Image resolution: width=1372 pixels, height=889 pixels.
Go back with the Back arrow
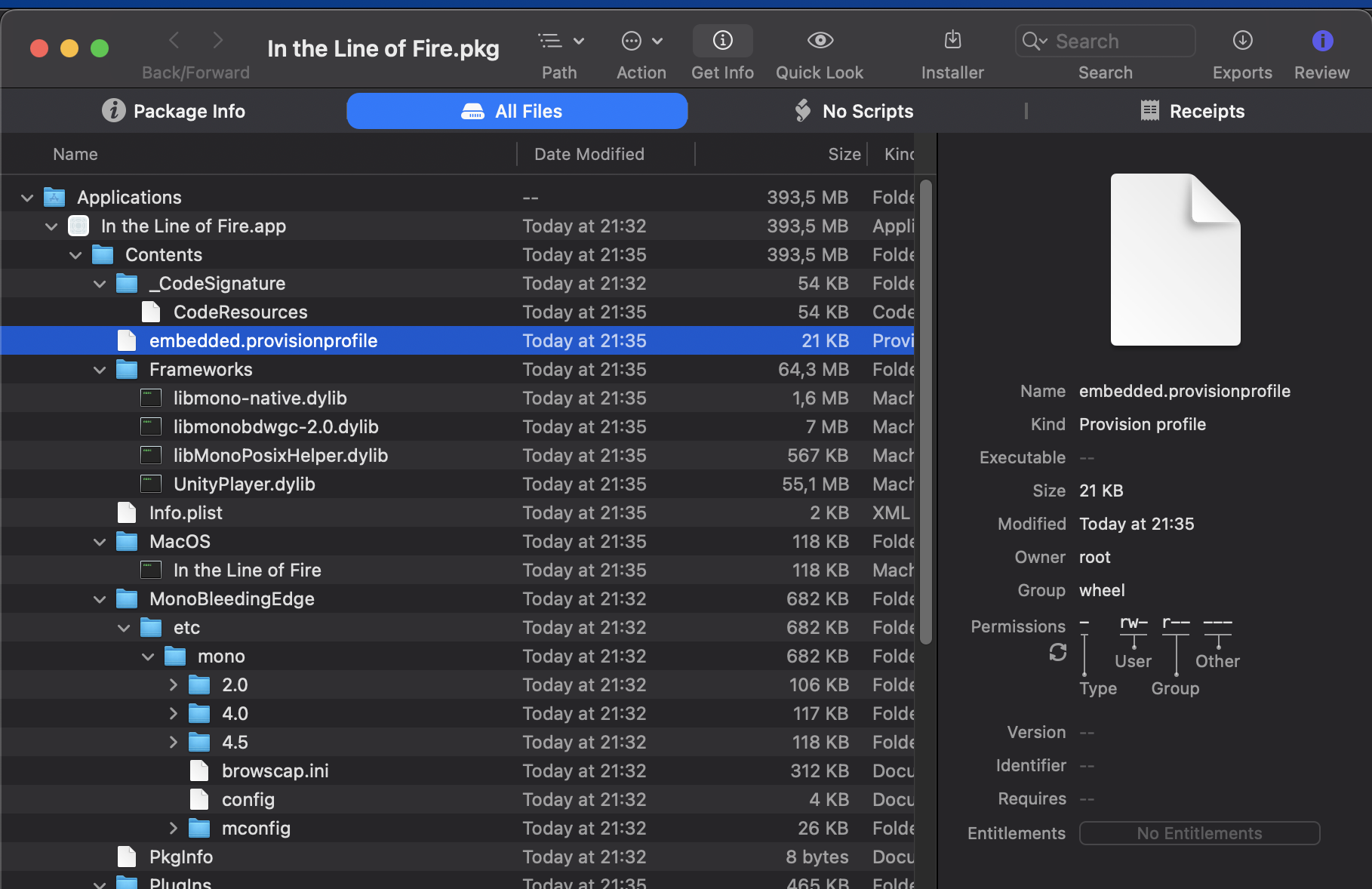(x=174, y=40)
